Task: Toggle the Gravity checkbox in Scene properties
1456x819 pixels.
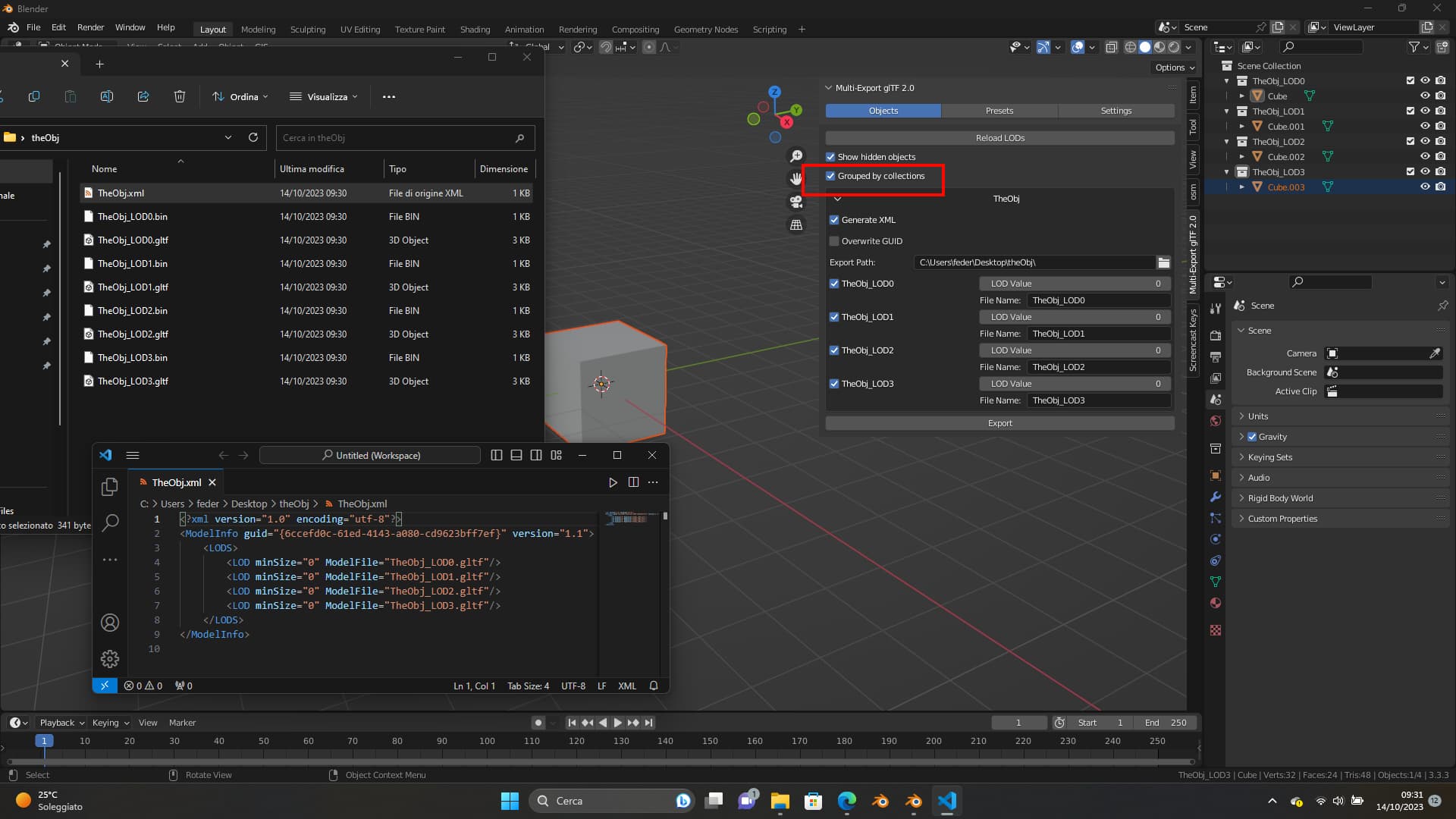Action: 1252,437
